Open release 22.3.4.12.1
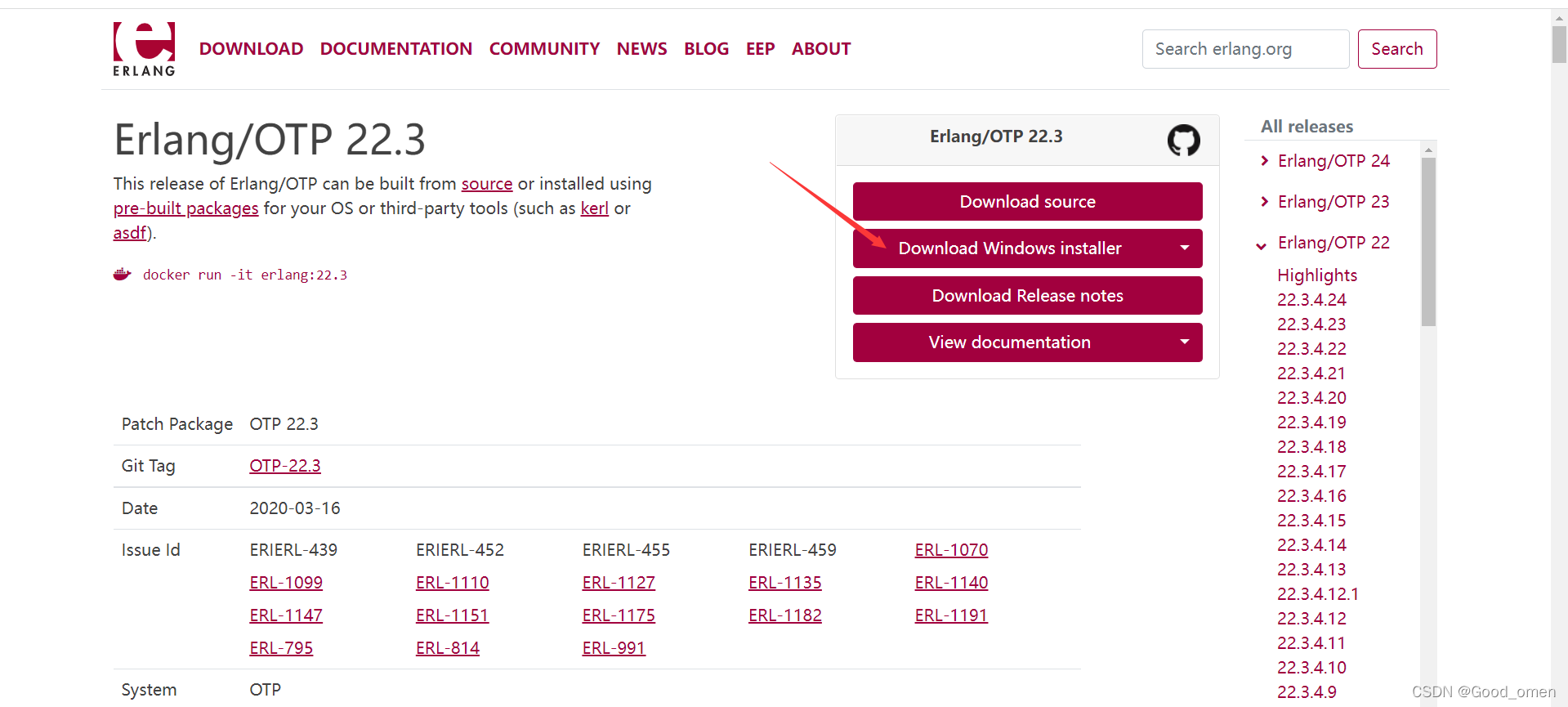Viewport: 1568px width, 707px height. click(1318, 594)
